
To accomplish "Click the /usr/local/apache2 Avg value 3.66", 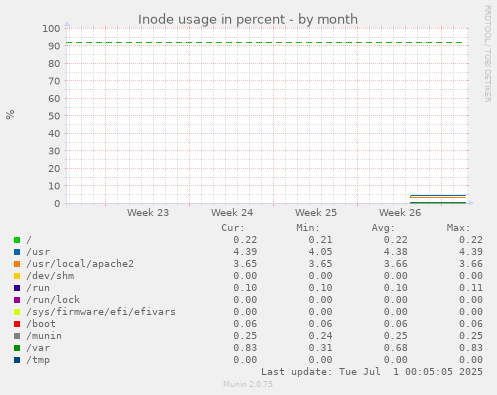I will click(x=396, y=264).
